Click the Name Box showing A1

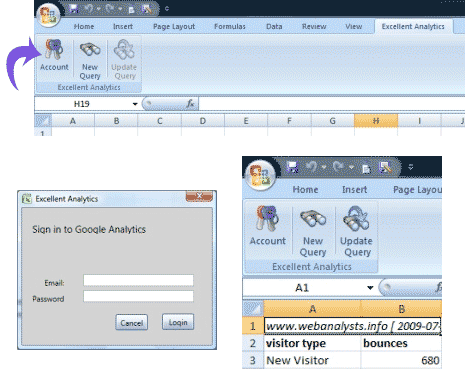[303, 287]
